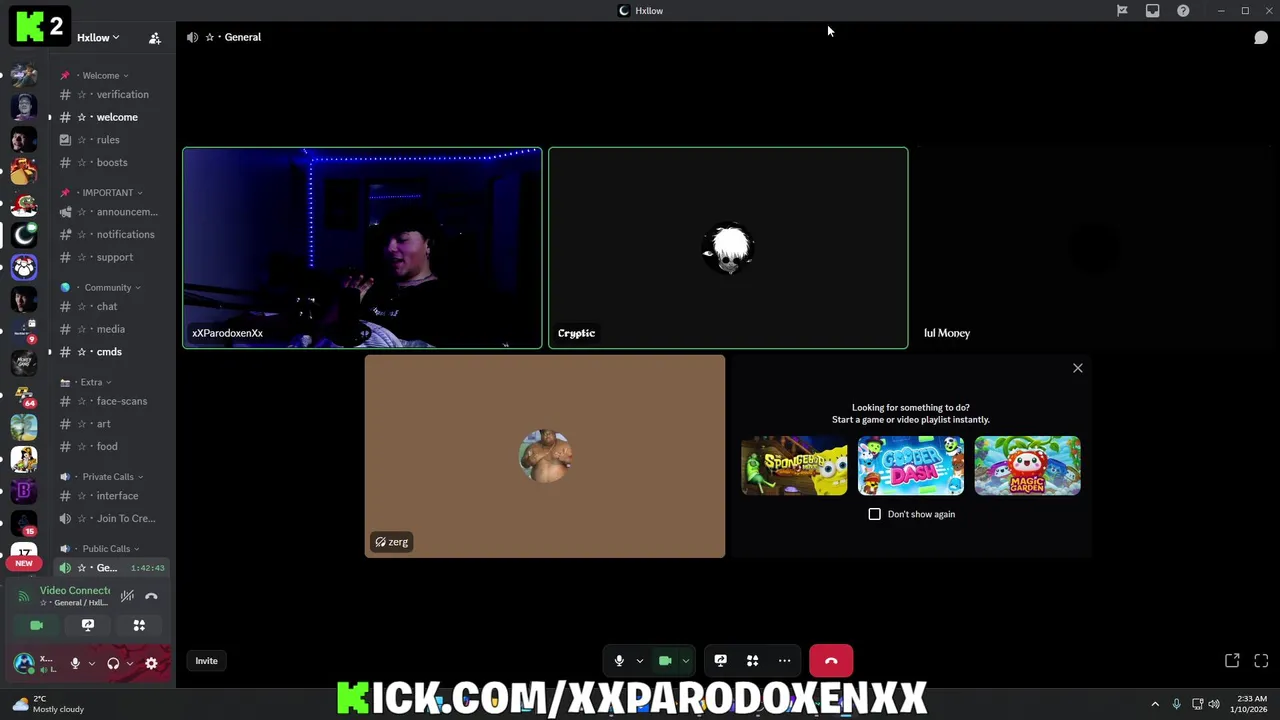The width and height of the screenshot is (1280, 720).
Task: Show hidden icons in system tray
Action: click(1155, 704)
